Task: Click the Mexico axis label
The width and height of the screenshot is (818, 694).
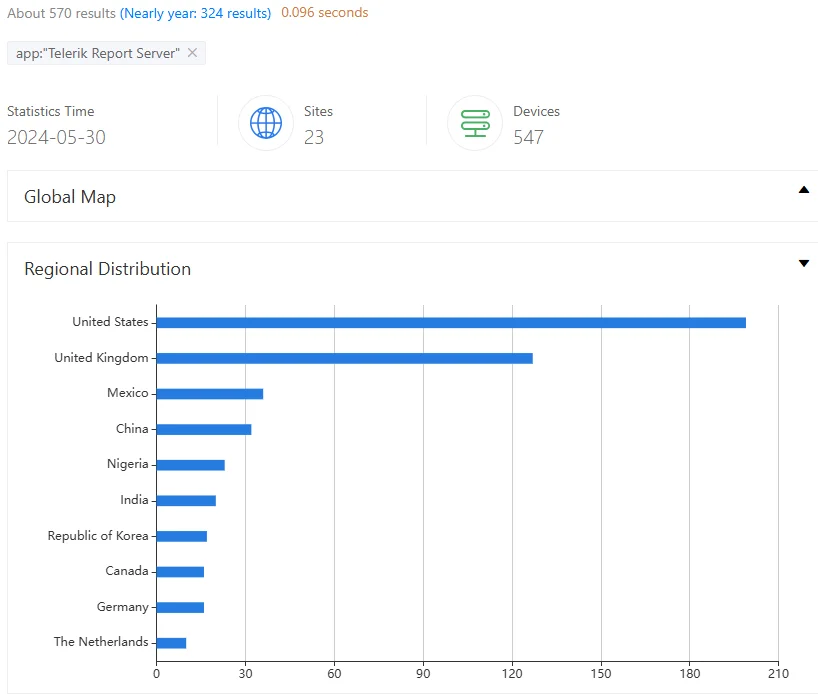Action: (x=128, y=392)
